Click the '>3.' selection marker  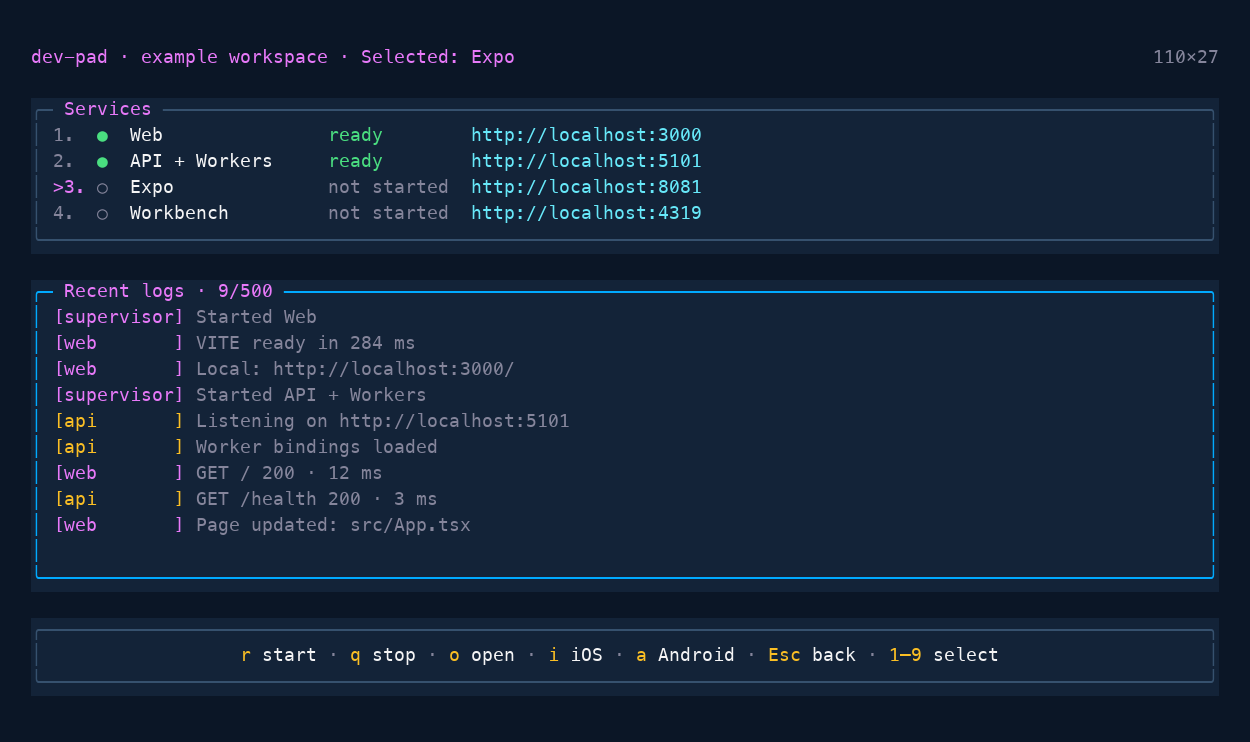pyautogui.click(x=69, y=187)
